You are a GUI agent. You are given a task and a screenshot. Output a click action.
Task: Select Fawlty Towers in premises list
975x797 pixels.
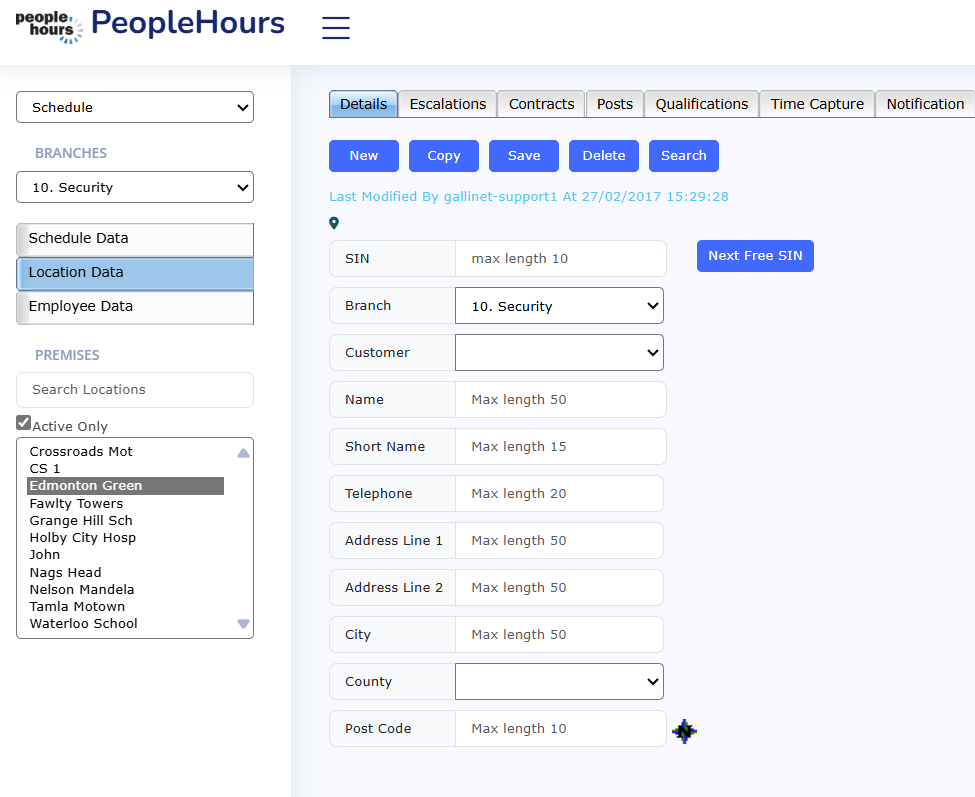click(77, 503)
